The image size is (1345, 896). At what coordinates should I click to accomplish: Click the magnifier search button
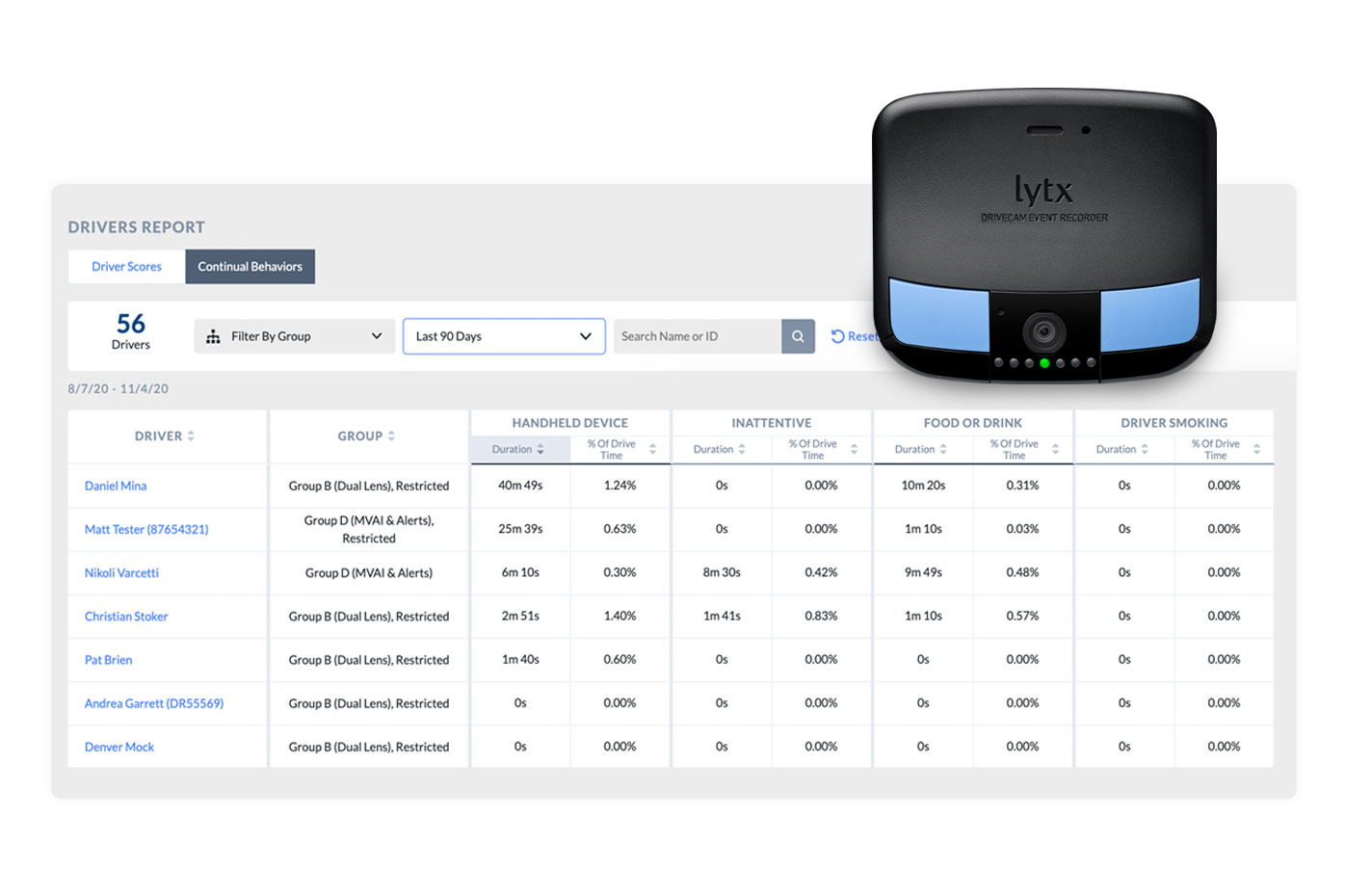(x=798, y=336)
